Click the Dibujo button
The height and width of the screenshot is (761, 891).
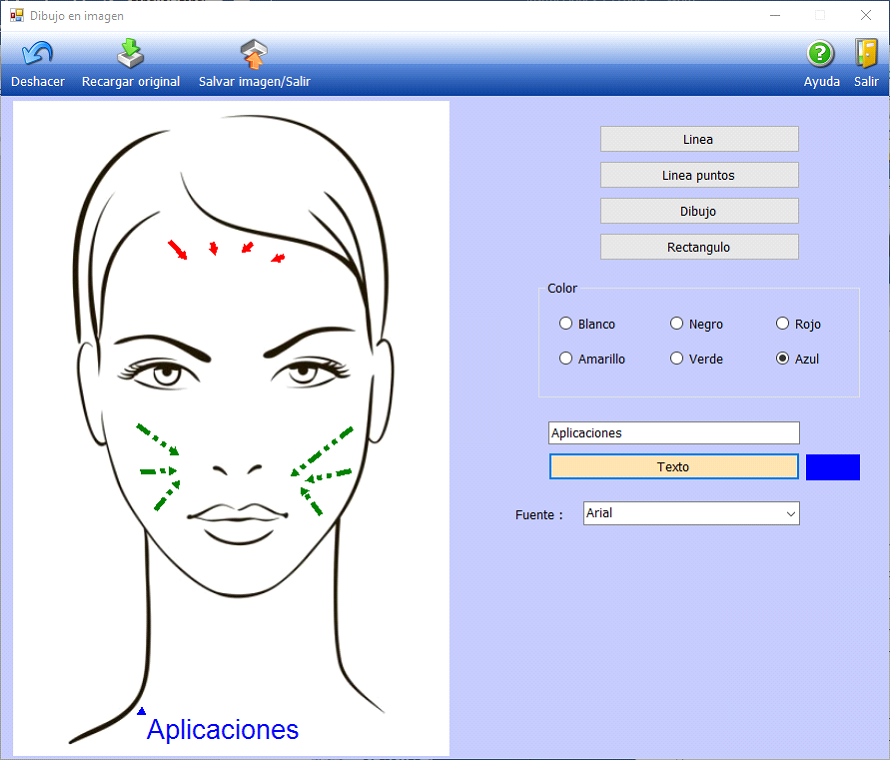[x=699, y=212]
